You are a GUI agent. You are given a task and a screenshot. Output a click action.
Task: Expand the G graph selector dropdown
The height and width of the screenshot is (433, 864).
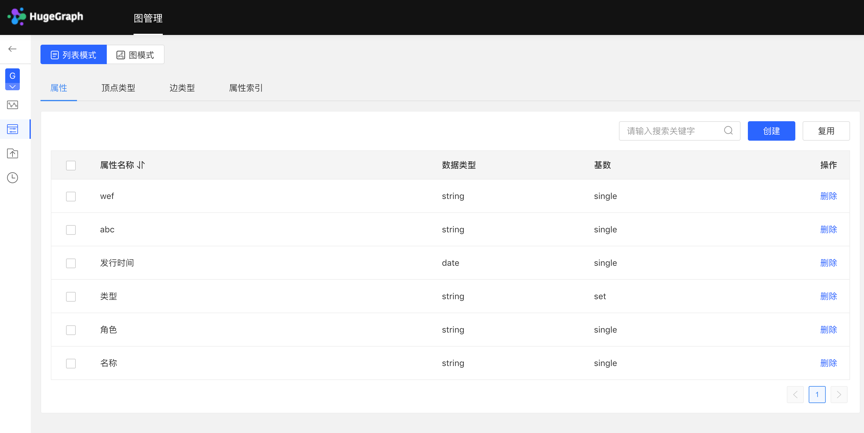[12, 80]
